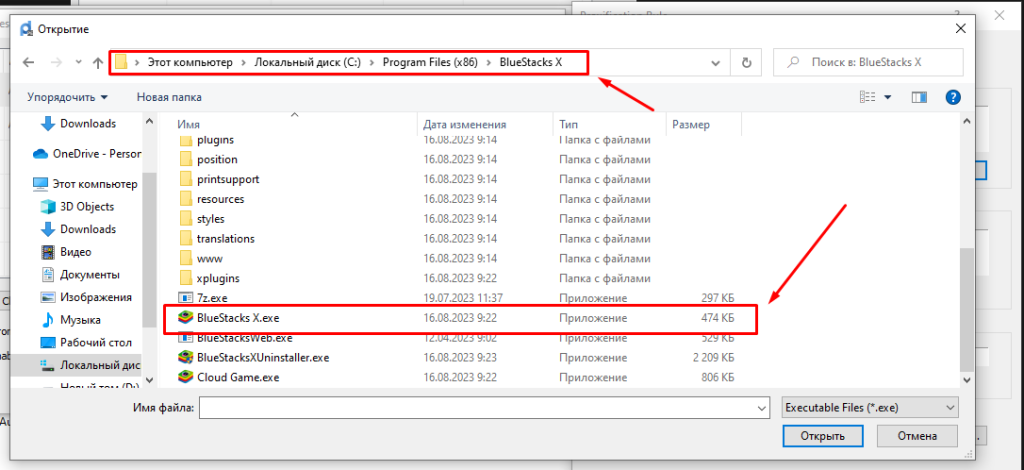Open Видео in sidebar
Screen dimensions: 1024x470
[x=76, y=252]
